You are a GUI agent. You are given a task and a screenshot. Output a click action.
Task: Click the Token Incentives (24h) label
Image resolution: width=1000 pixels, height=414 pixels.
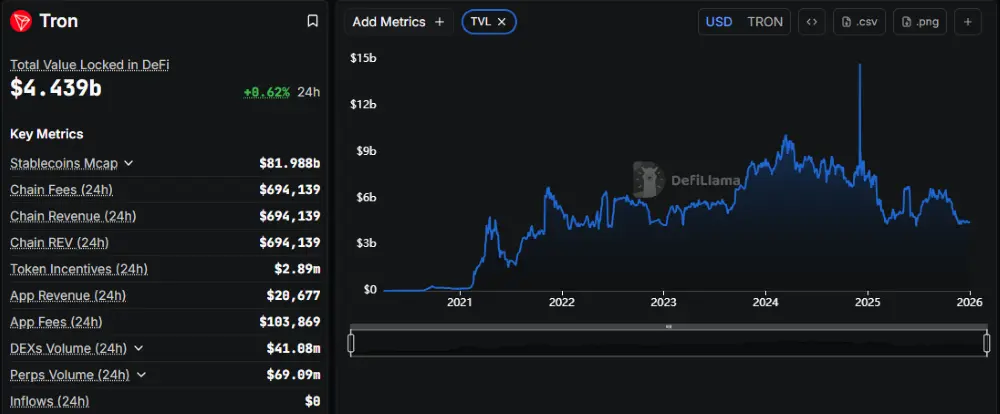point(78,269)
